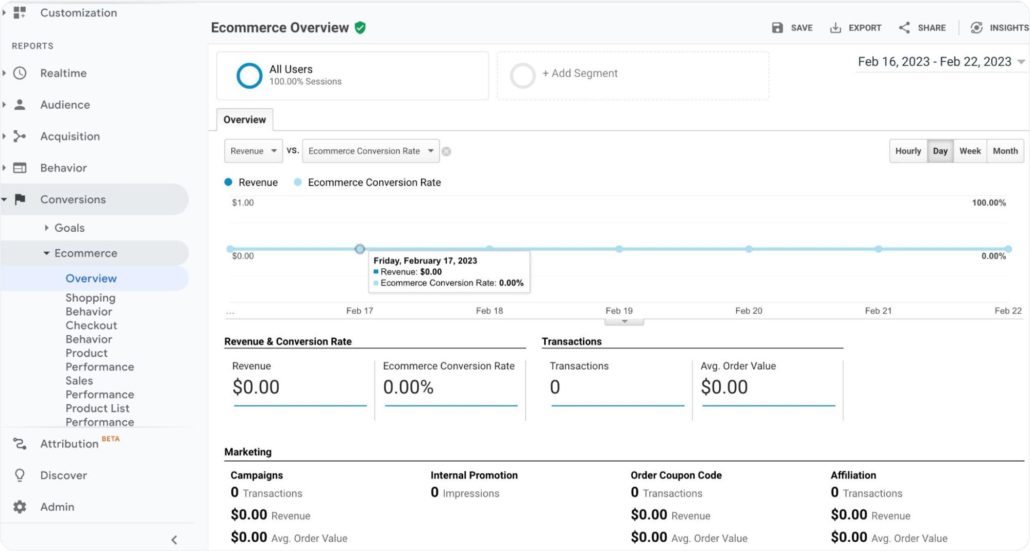Click the Conversion Rate legend light blue dot
Screen dimensions: 1030x551
point(298,182)
